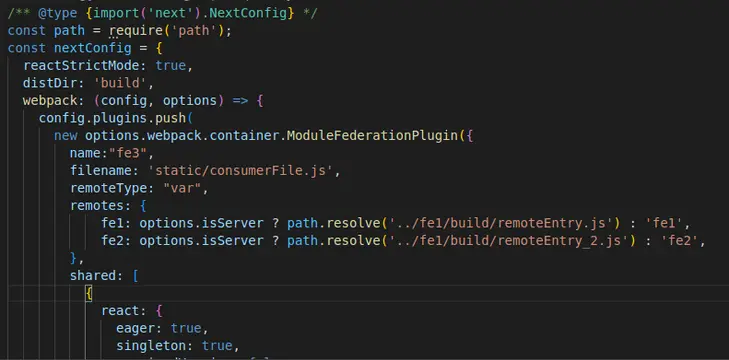Place cursor on require('path') call

point(166,31)
